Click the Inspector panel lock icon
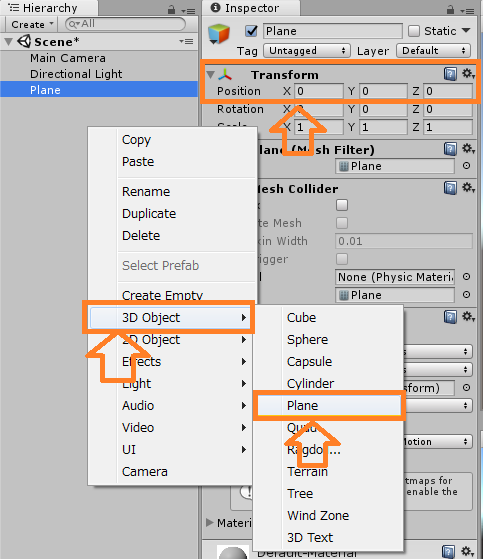This screenshot has height=559, width=483. (x=451, y=10)
